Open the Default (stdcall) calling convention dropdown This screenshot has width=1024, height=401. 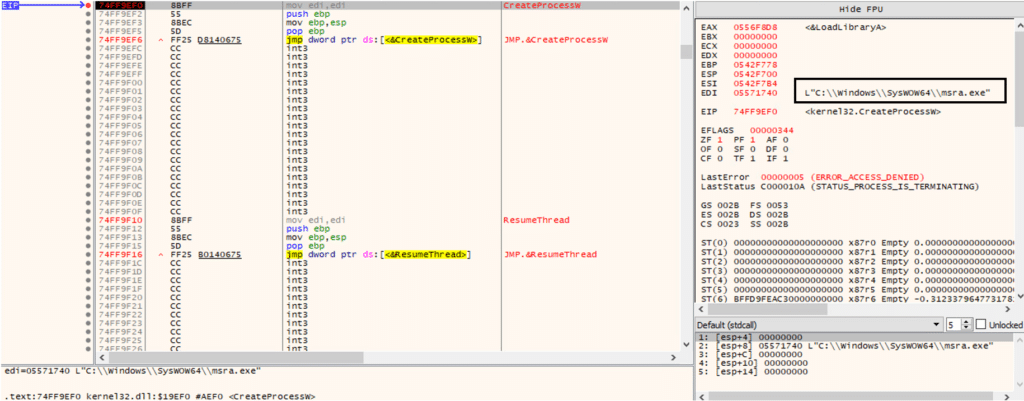pos(820,325)
